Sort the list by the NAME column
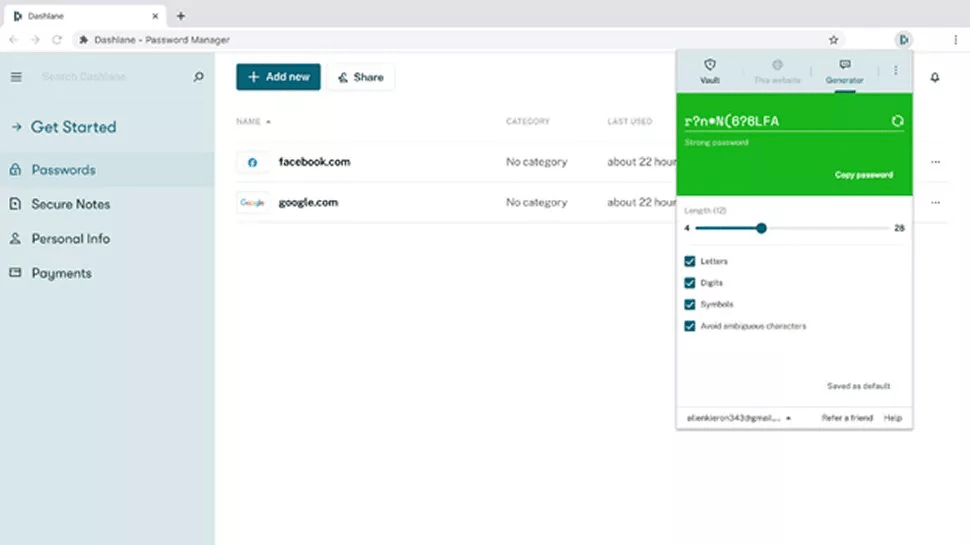This screenshot has height=545, width=970. tap(253, 121)
